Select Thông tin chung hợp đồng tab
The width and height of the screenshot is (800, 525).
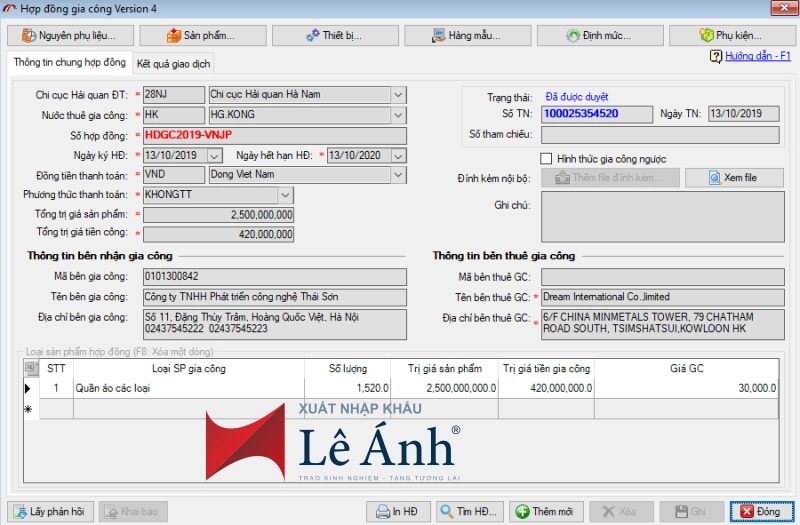point(69,62)
